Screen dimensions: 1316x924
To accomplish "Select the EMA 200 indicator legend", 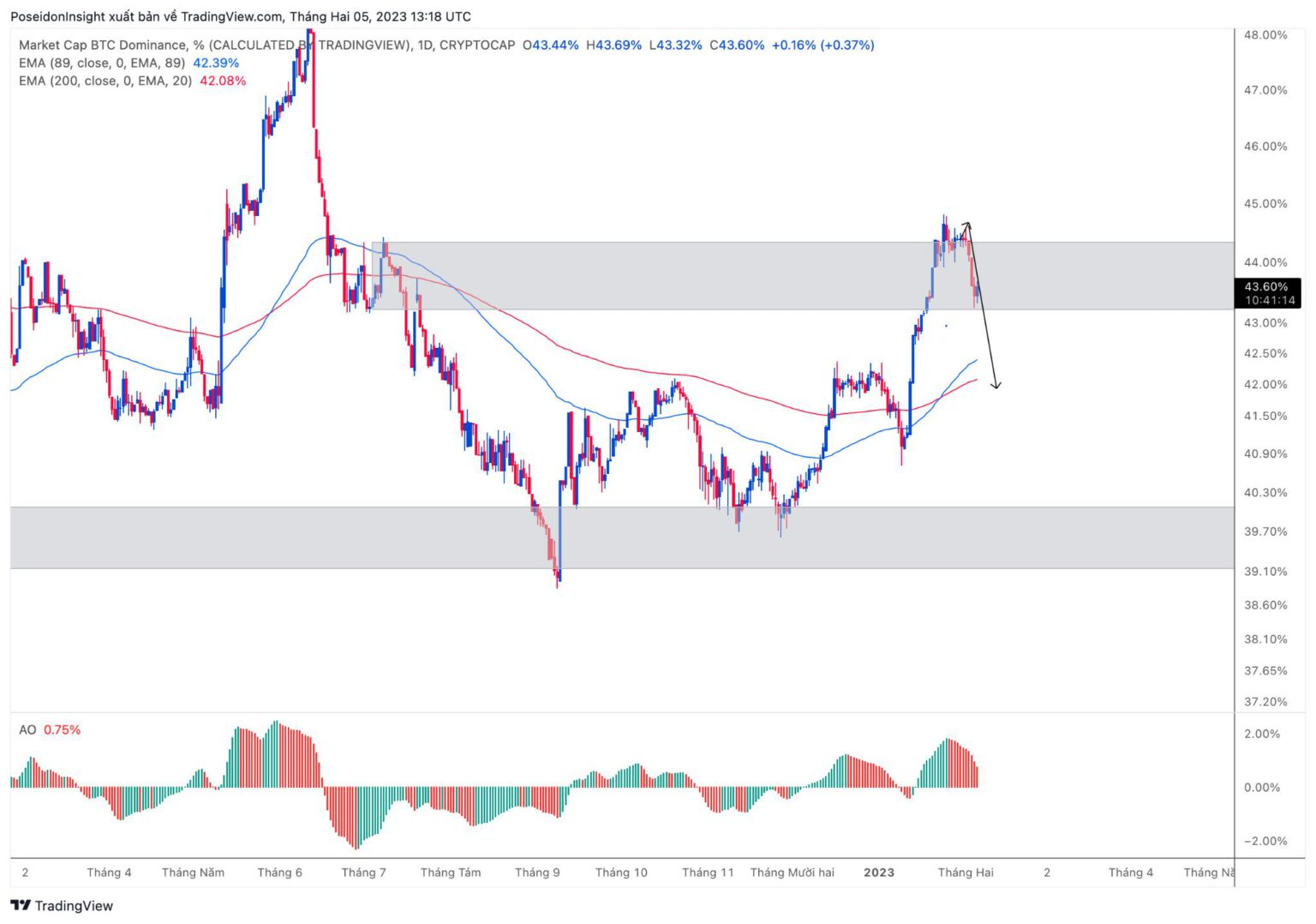I will tap(105, 81).
